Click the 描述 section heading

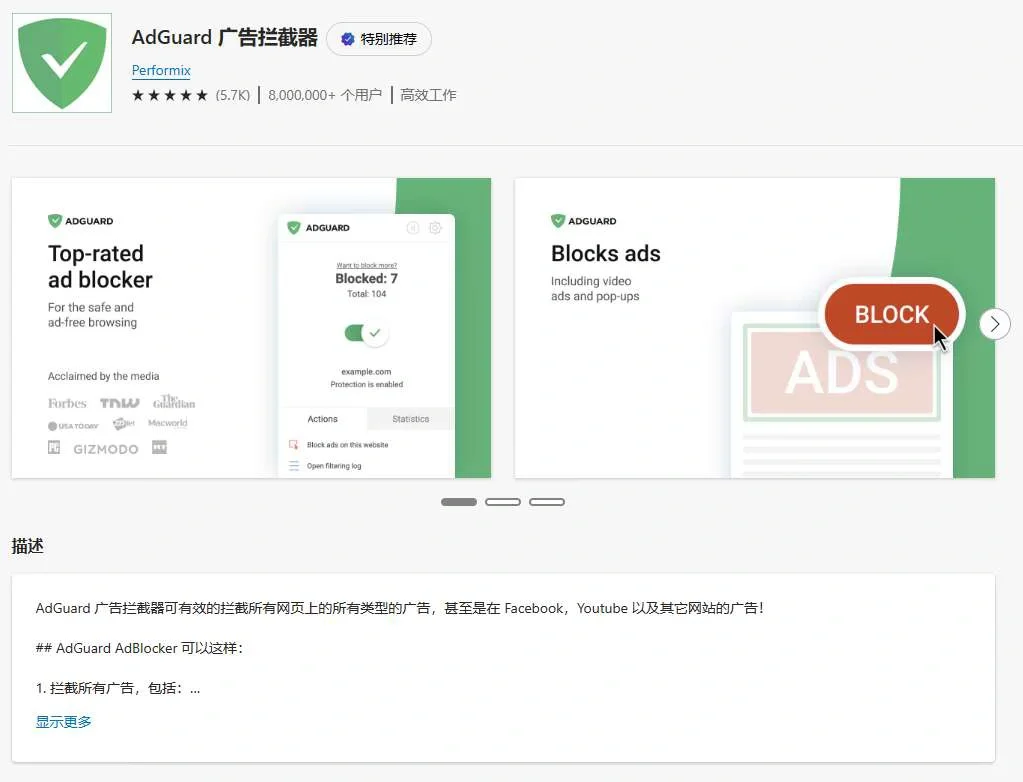click(x=27, y=547)
